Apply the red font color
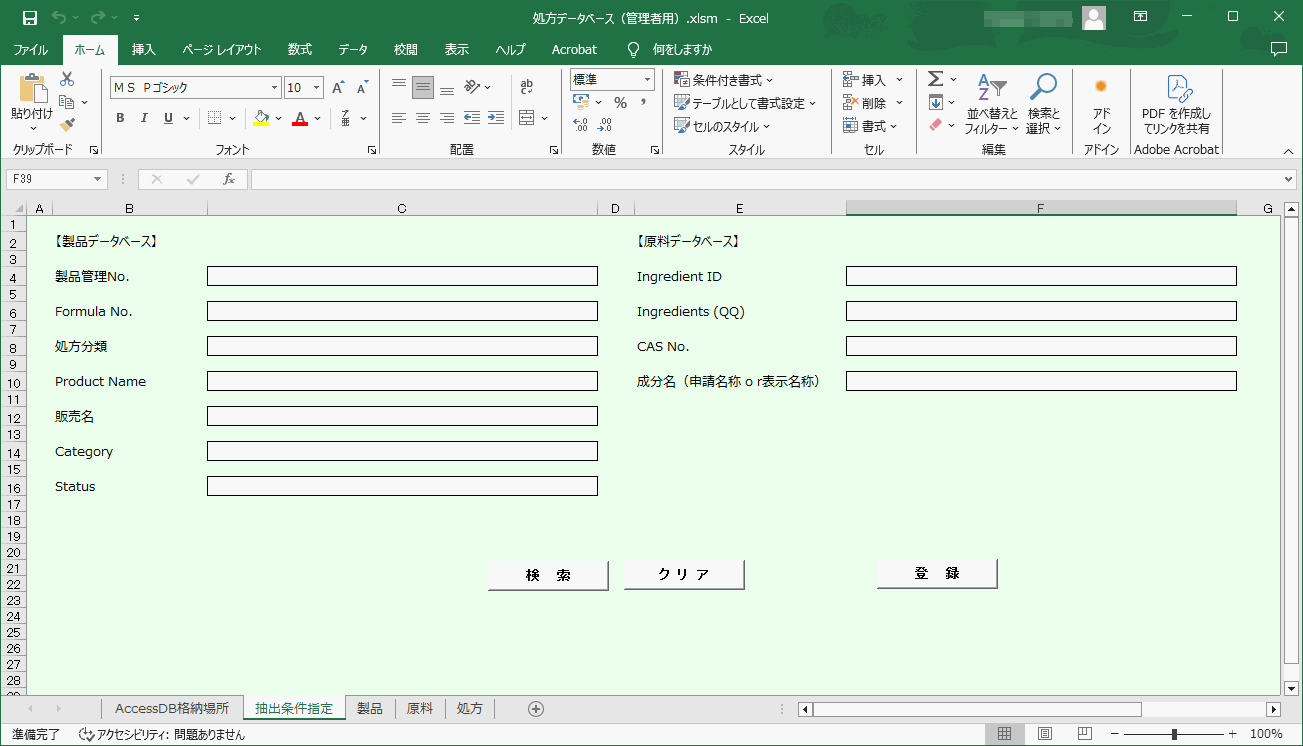The height and width of the screenshot is (746, 1303). [300, 118]
